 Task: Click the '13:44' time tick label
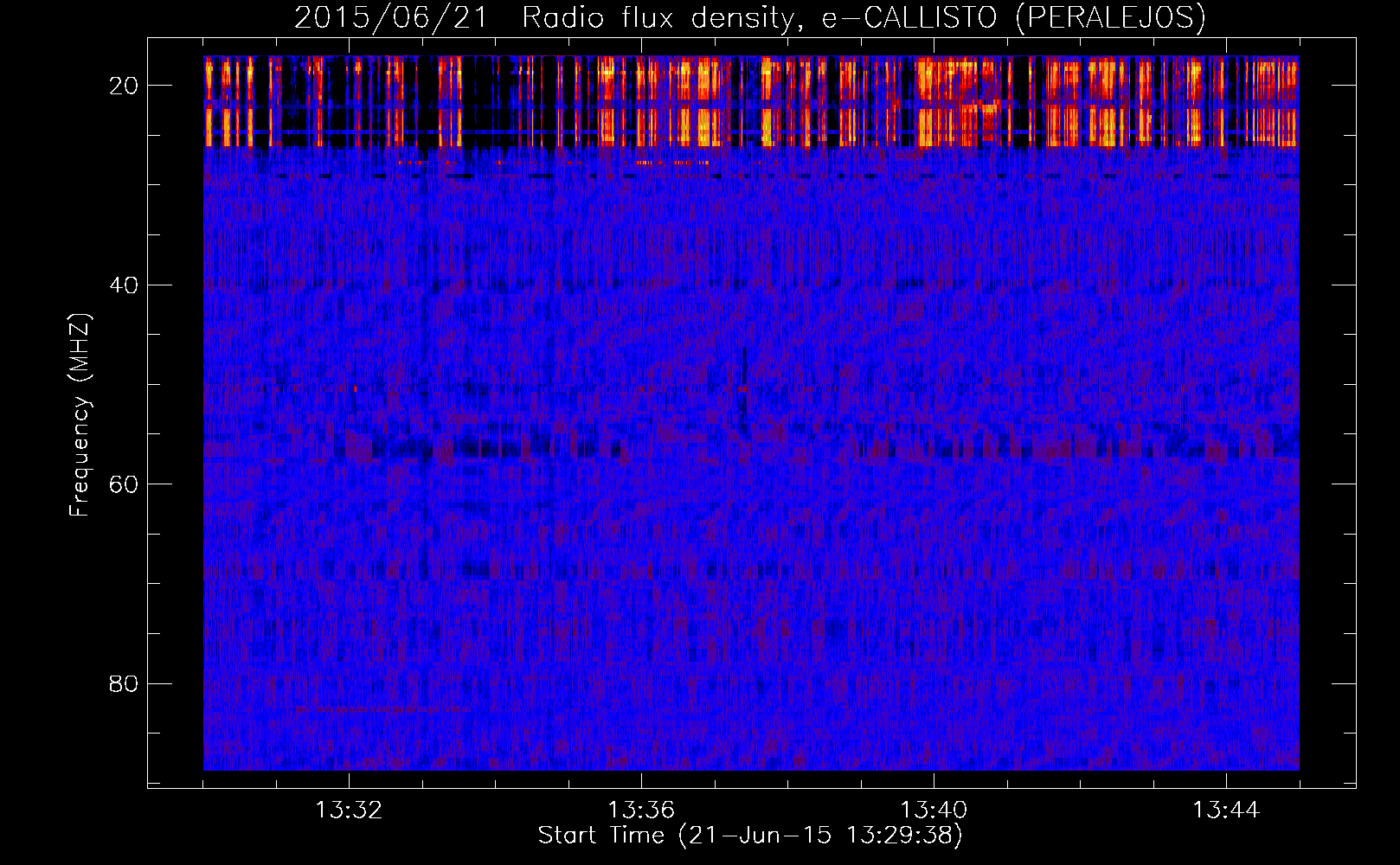click(x=1226, y=811)
